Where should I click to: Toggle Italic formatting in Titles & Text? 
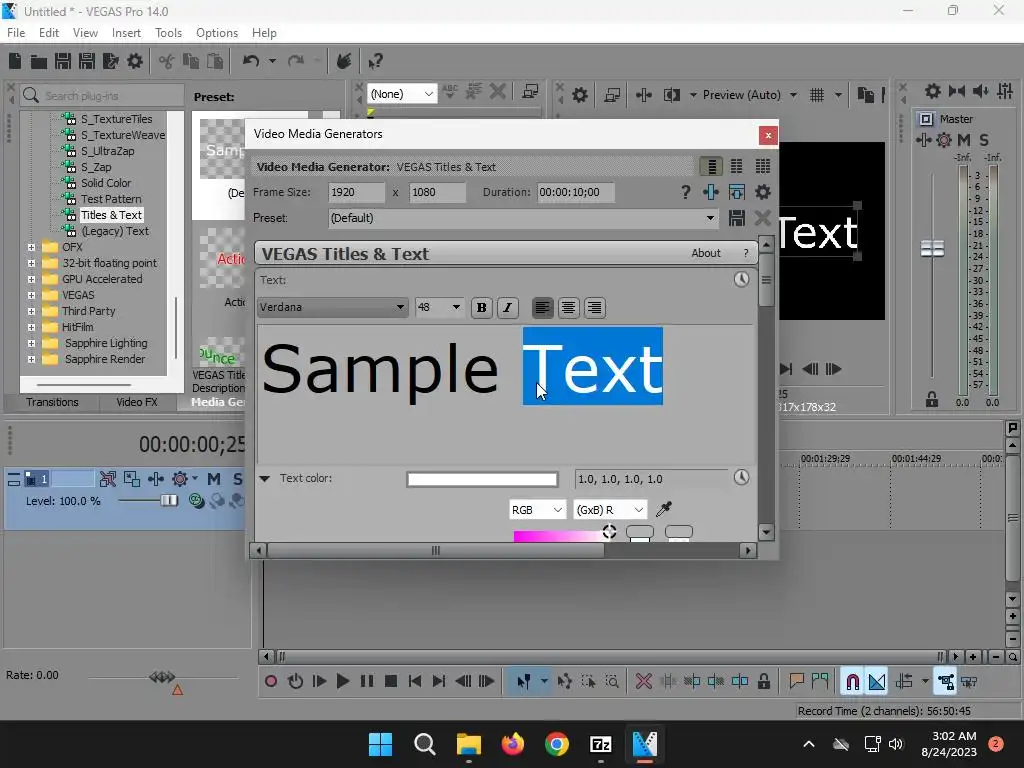(507, 308)
